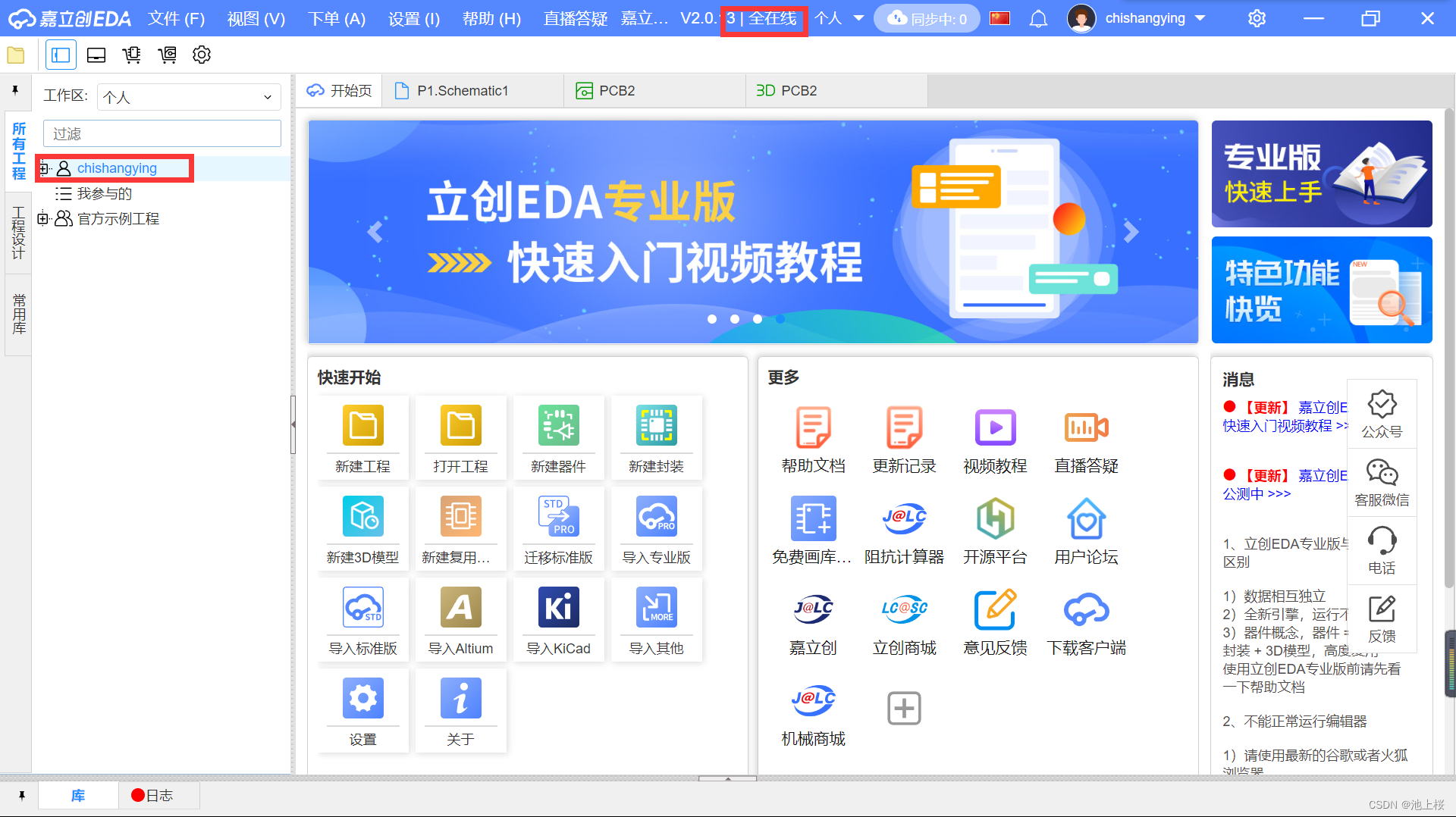1456x817 pixels.
Task: Click inside the 过滤 filter input field
Action: [x=162, y=133]
